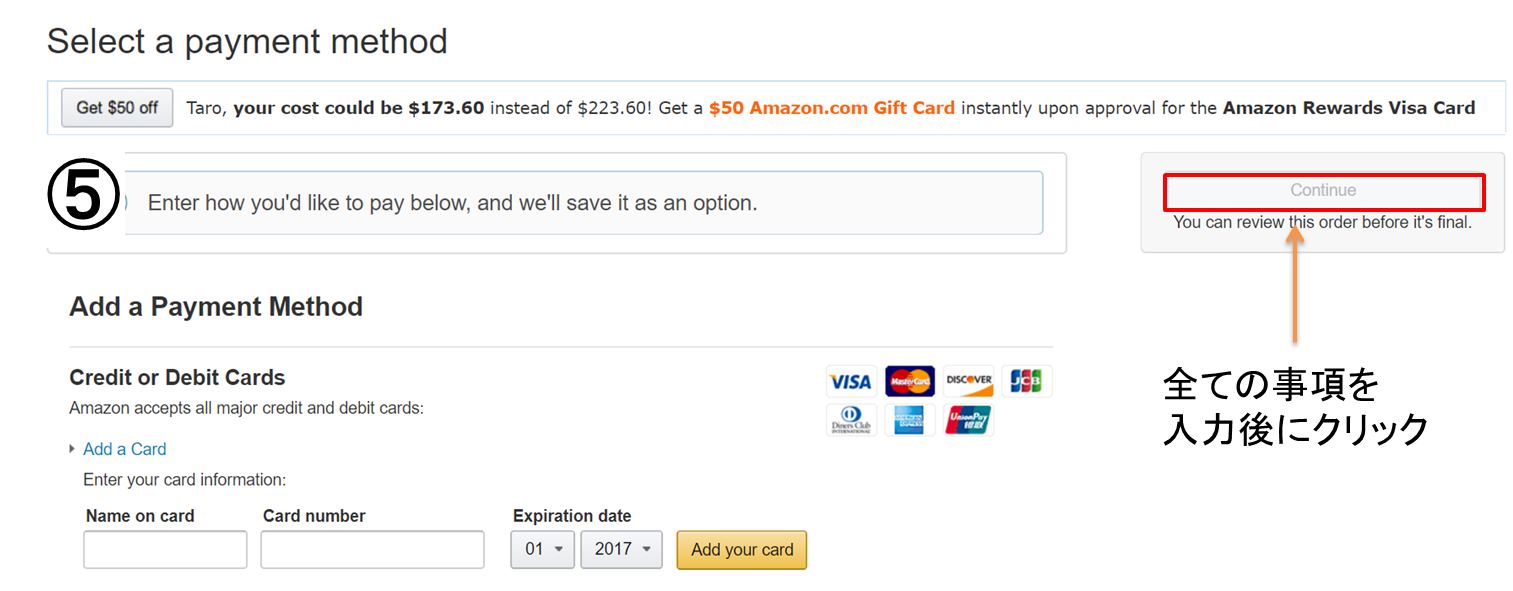The height and width of the screenshot is (591, 1513).
Task: Click the Continue button
Action: (x=1323, y=190)
